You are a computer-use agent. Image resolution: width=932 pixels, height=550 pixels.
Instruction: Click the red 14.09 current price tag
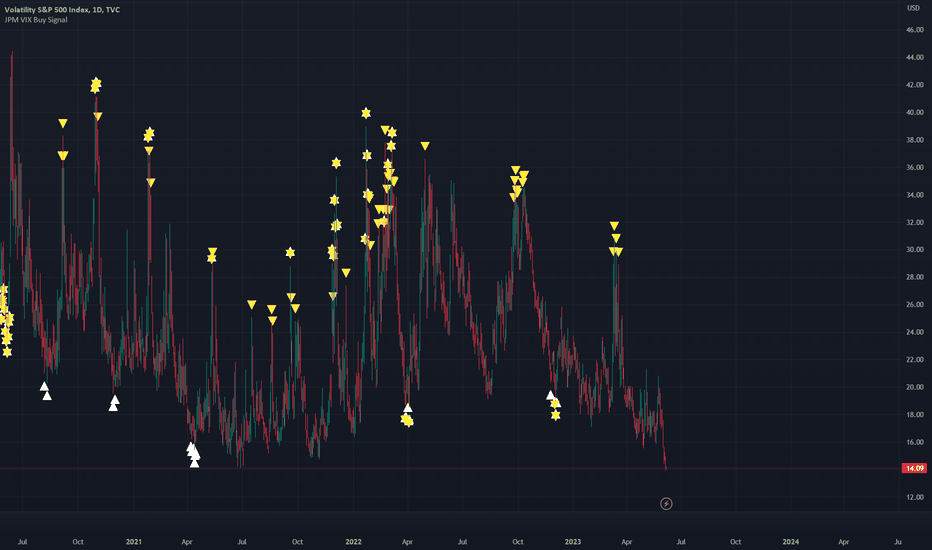[x=914, y=469]
